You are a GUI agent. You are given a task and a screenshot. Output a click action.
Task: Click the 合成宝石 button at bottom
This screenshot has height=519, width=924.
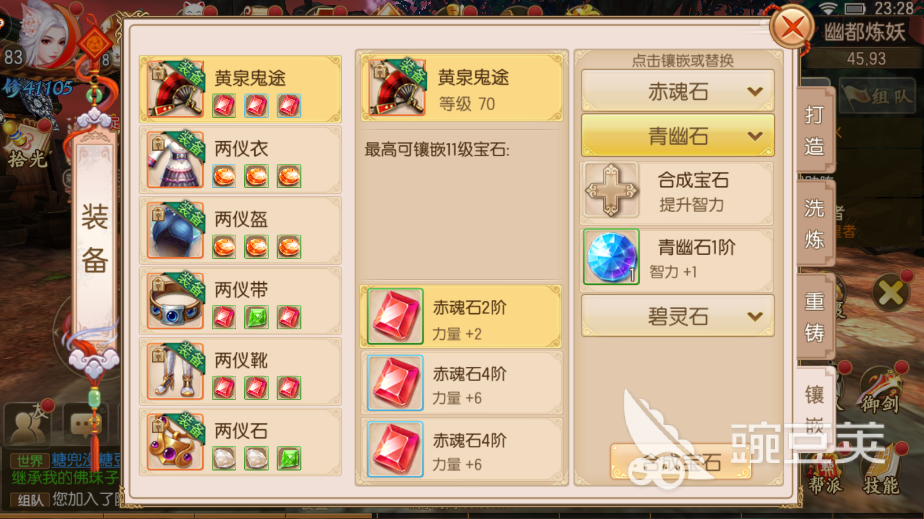[x=681, y=462]
